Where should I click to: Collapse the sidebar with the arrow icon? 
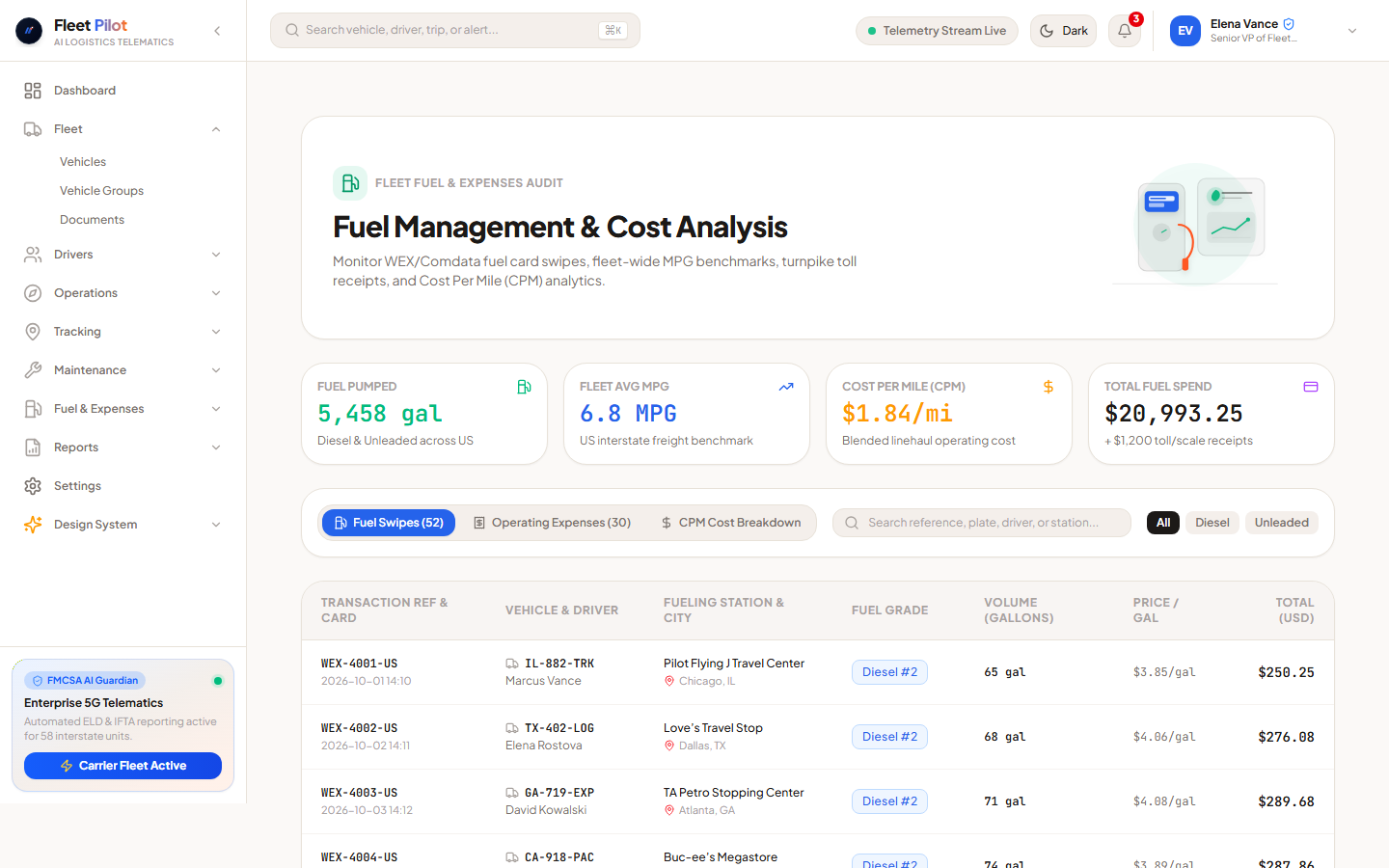[217, 31]
